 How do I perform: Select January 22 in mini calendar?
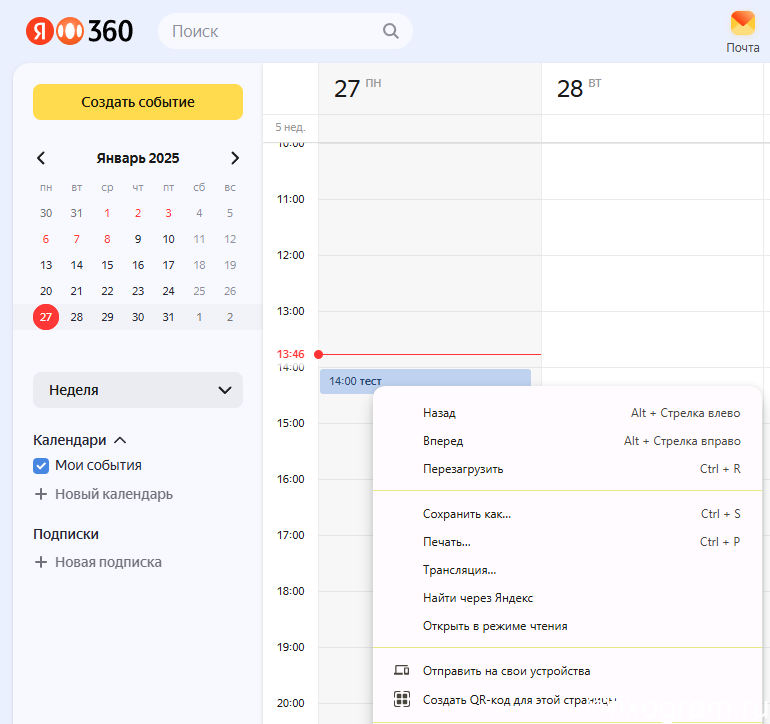107,291
